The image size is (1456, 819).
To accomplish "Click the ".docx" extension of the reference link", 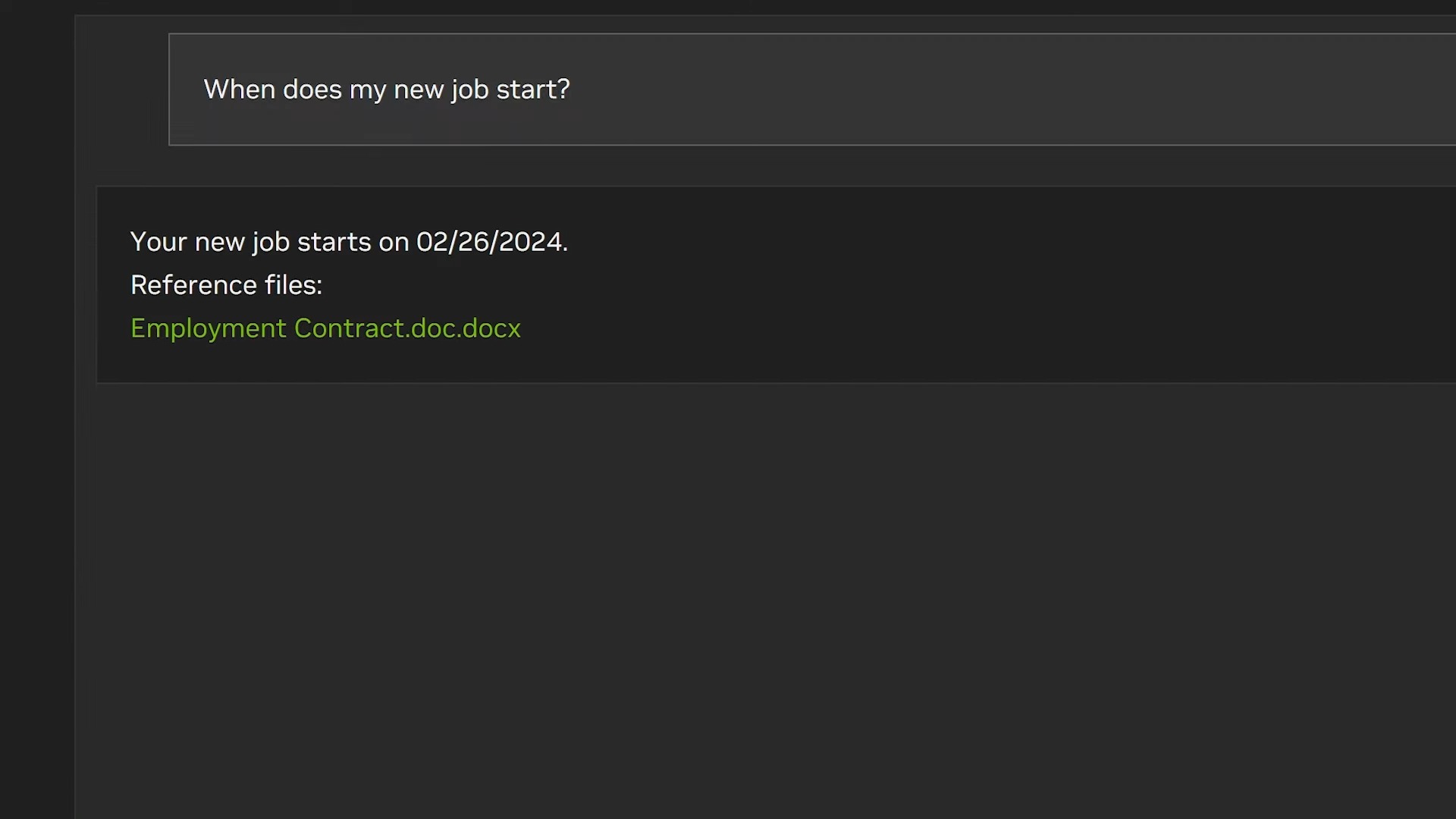I will click(x=491, y=328).
